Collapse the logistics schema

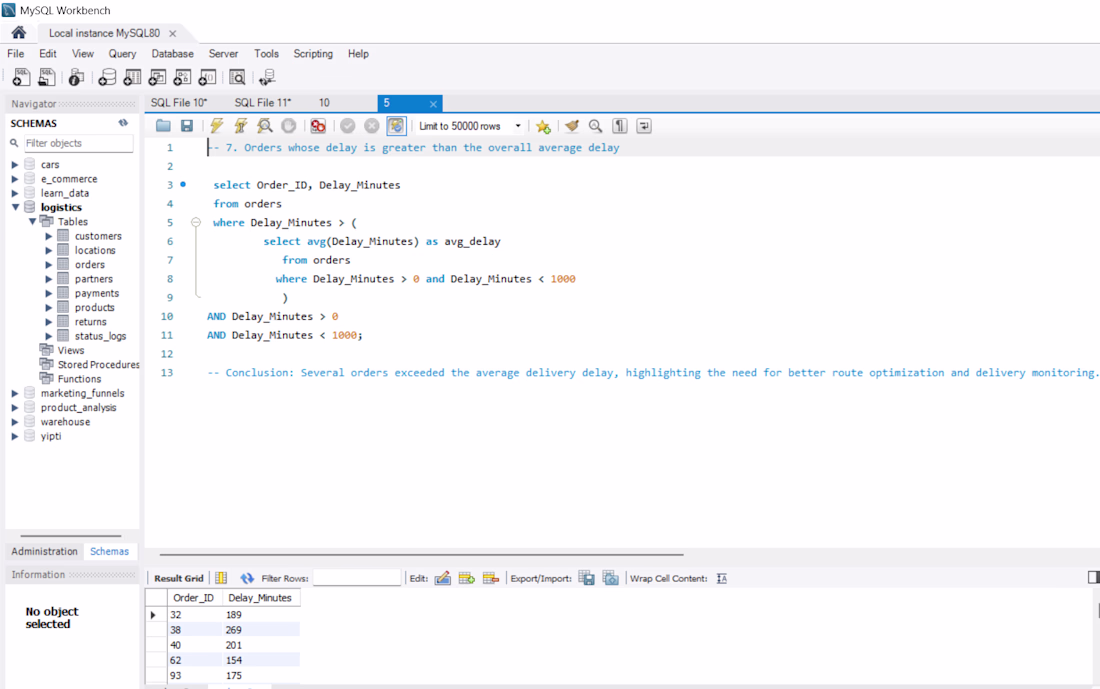pos(15,207)
